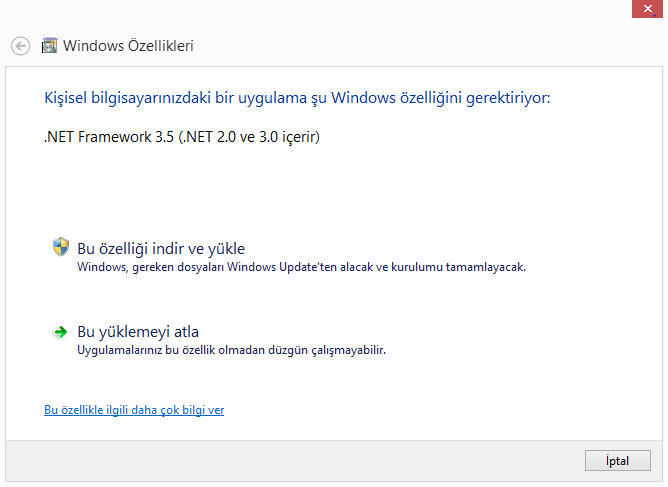
Task: Click '.NET Framework 3.5 (.NET 2.0 ve 3.0 içerir)' text
Action: (182, 137)
